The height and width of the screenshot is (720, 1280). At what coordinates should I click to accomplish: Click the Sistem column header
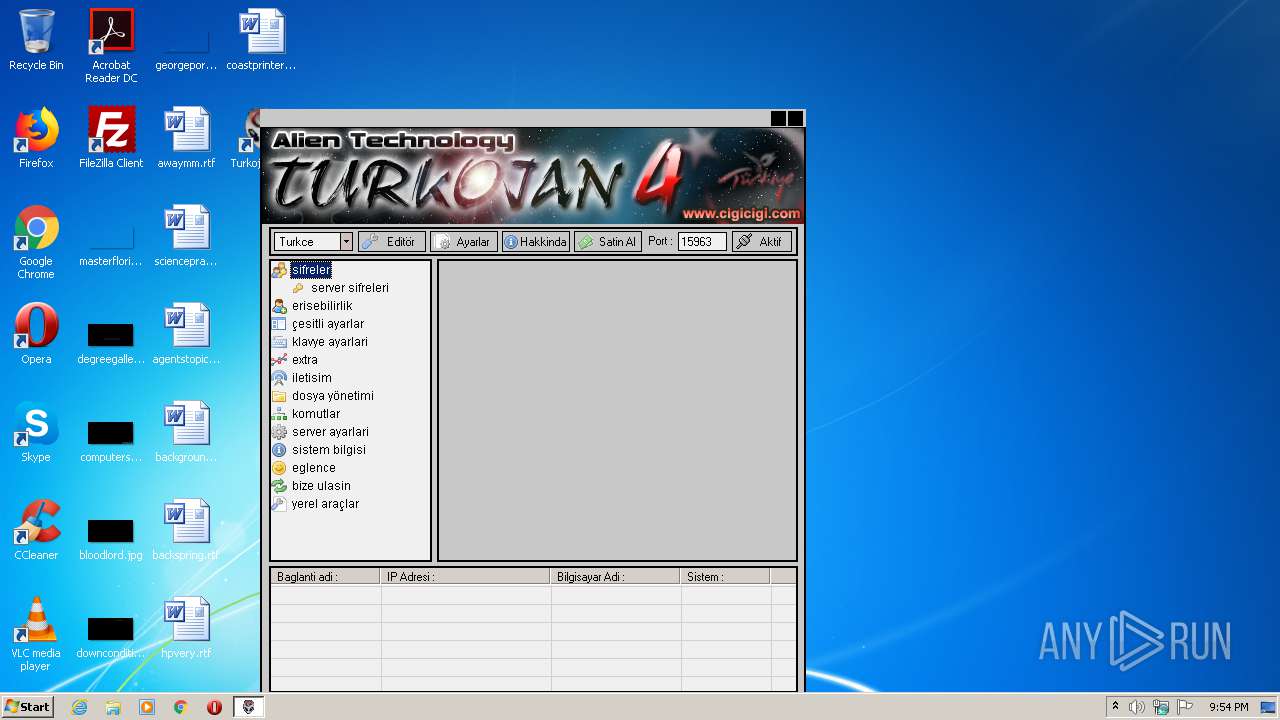click(725, 577)
